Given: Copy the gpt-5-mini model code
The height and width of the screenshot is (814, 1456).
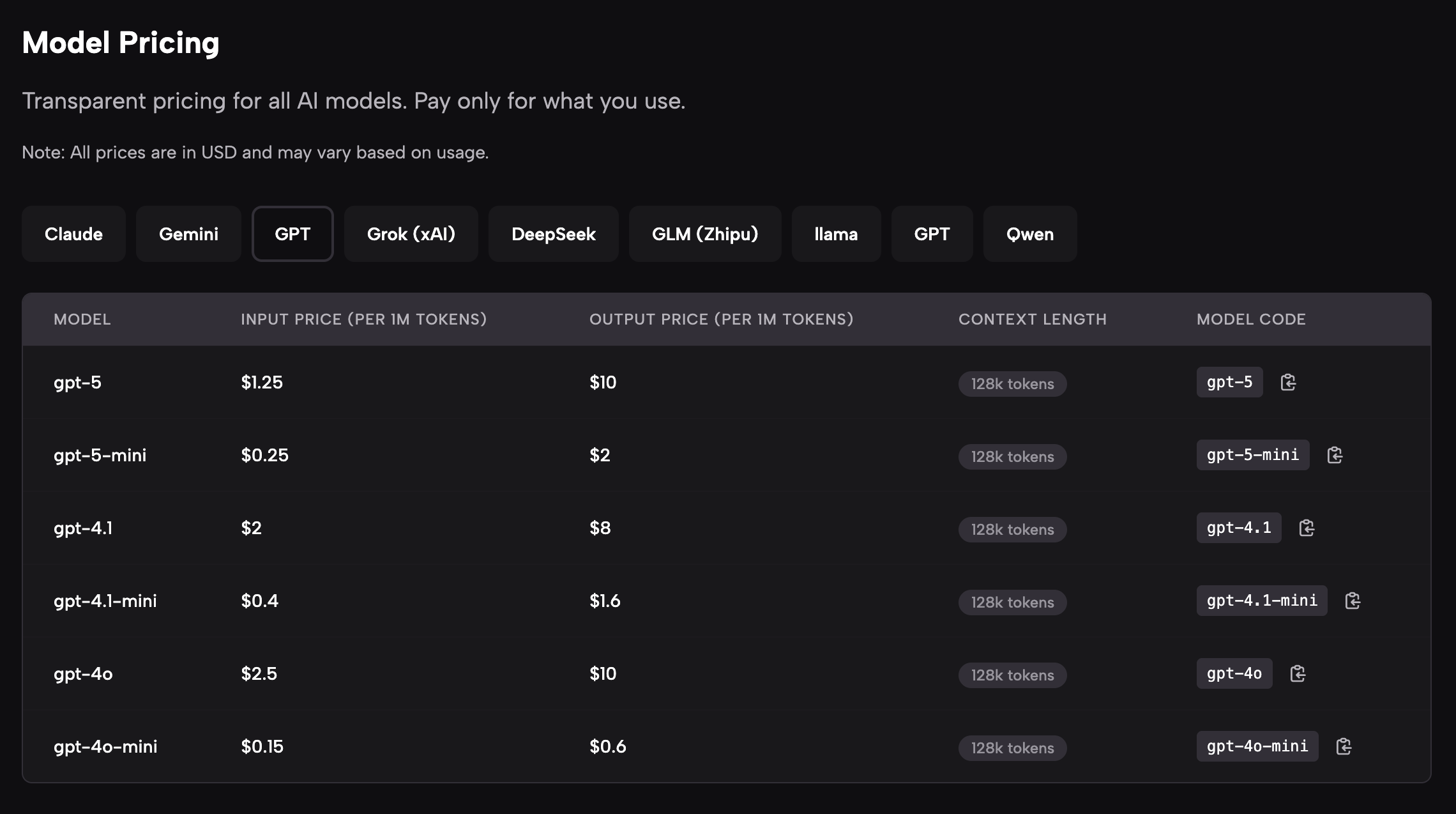Looking at the screenshot, I should coord(1335,455).
